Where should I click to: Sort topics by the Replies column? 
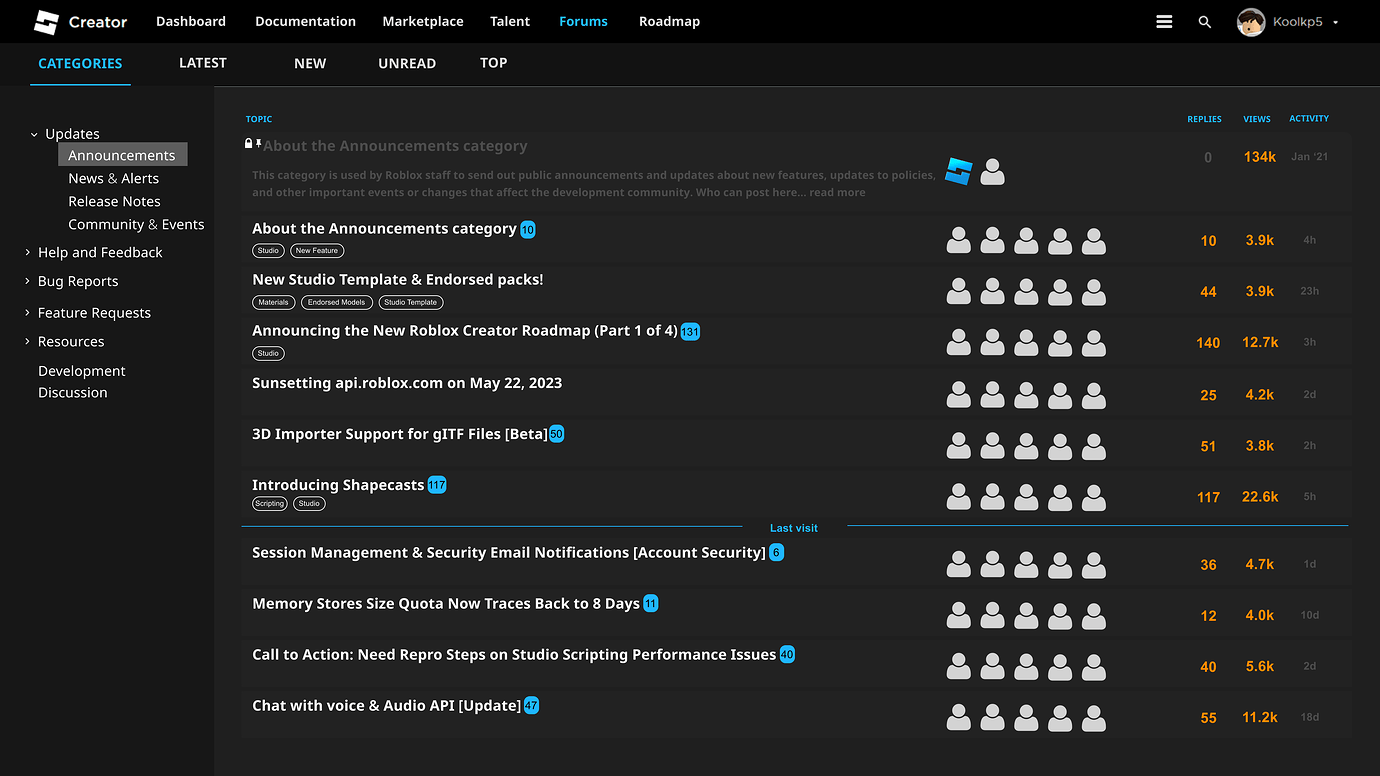pyautogui.click(x=1204, y=118)
